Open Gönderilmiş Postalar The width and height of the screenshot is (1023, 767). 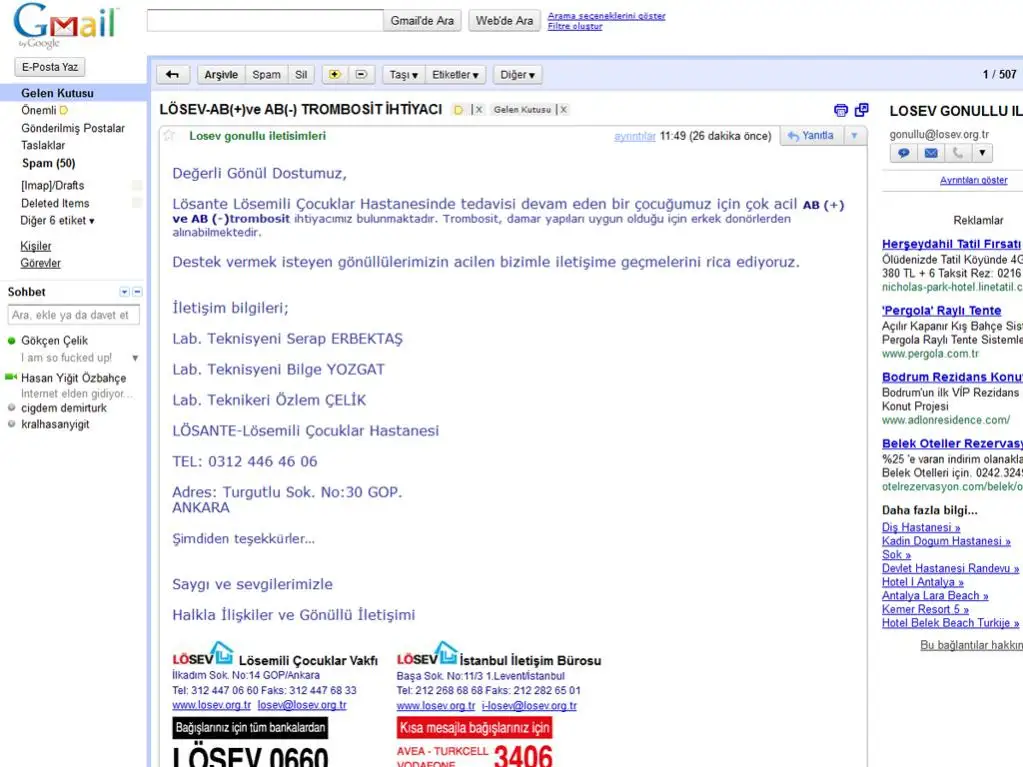pos(72,128)
